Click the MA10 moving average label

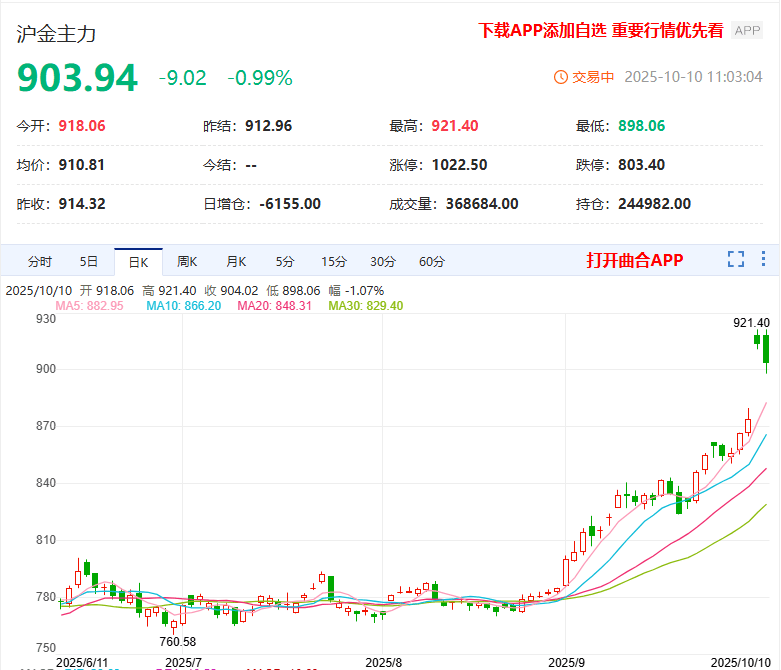tap(183, 305)
